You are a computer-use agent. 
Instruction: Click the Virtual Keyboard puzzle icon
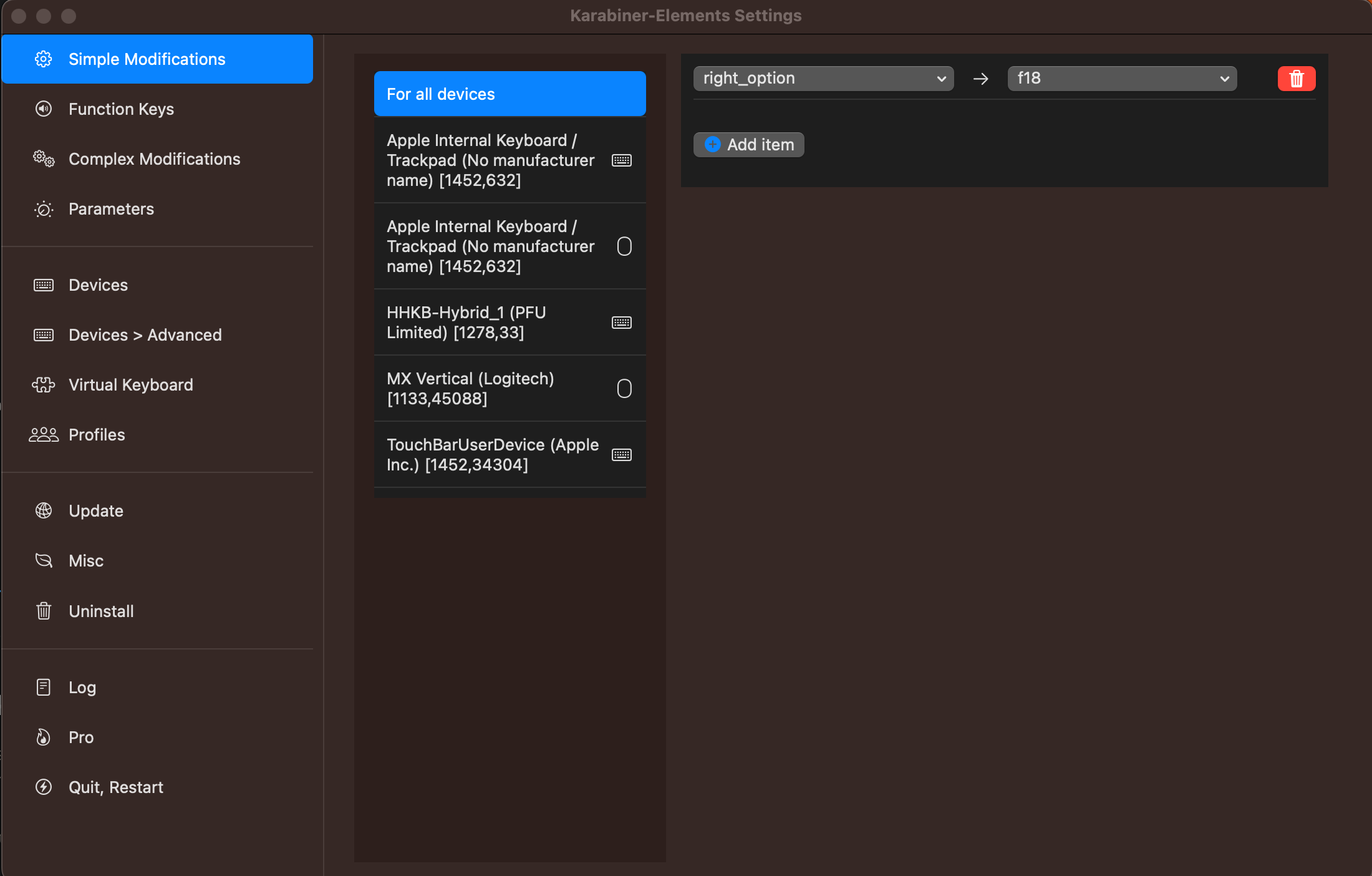tap(44, 385)
